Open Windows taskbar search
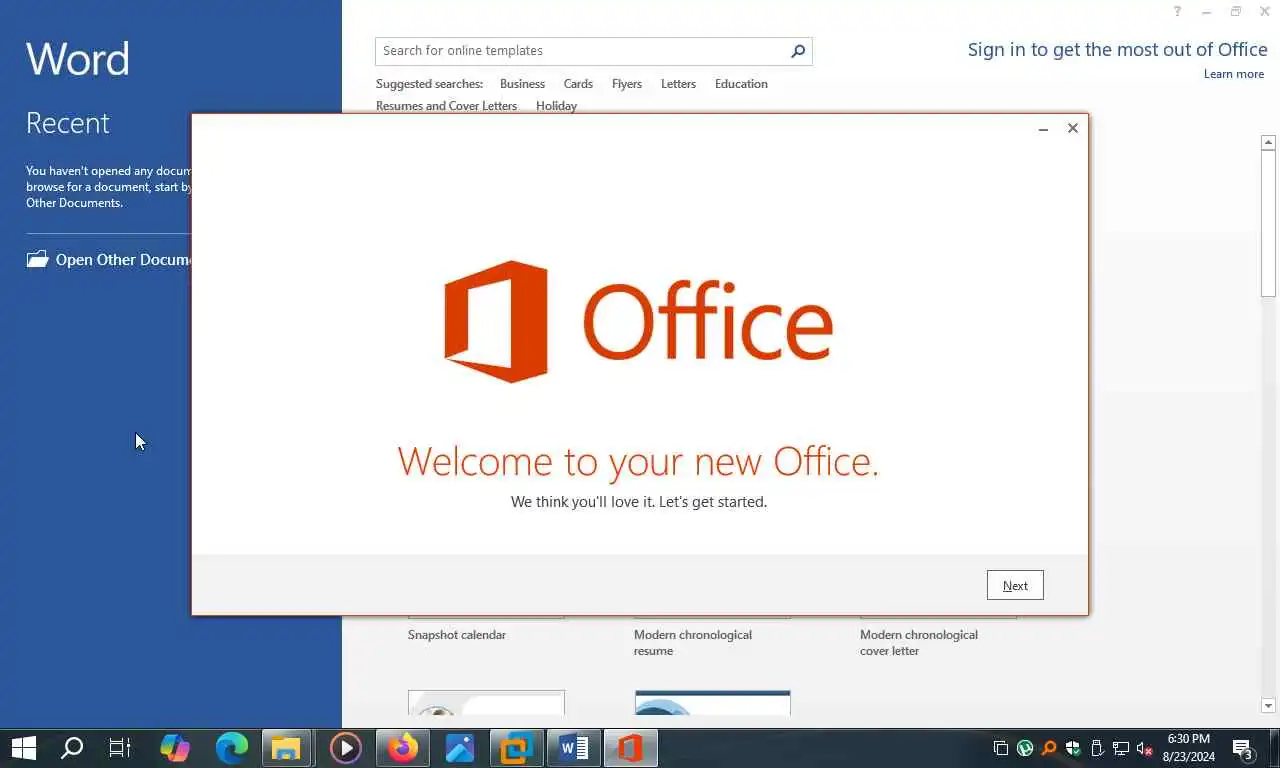1280x768 pixels. click(72, 748)
